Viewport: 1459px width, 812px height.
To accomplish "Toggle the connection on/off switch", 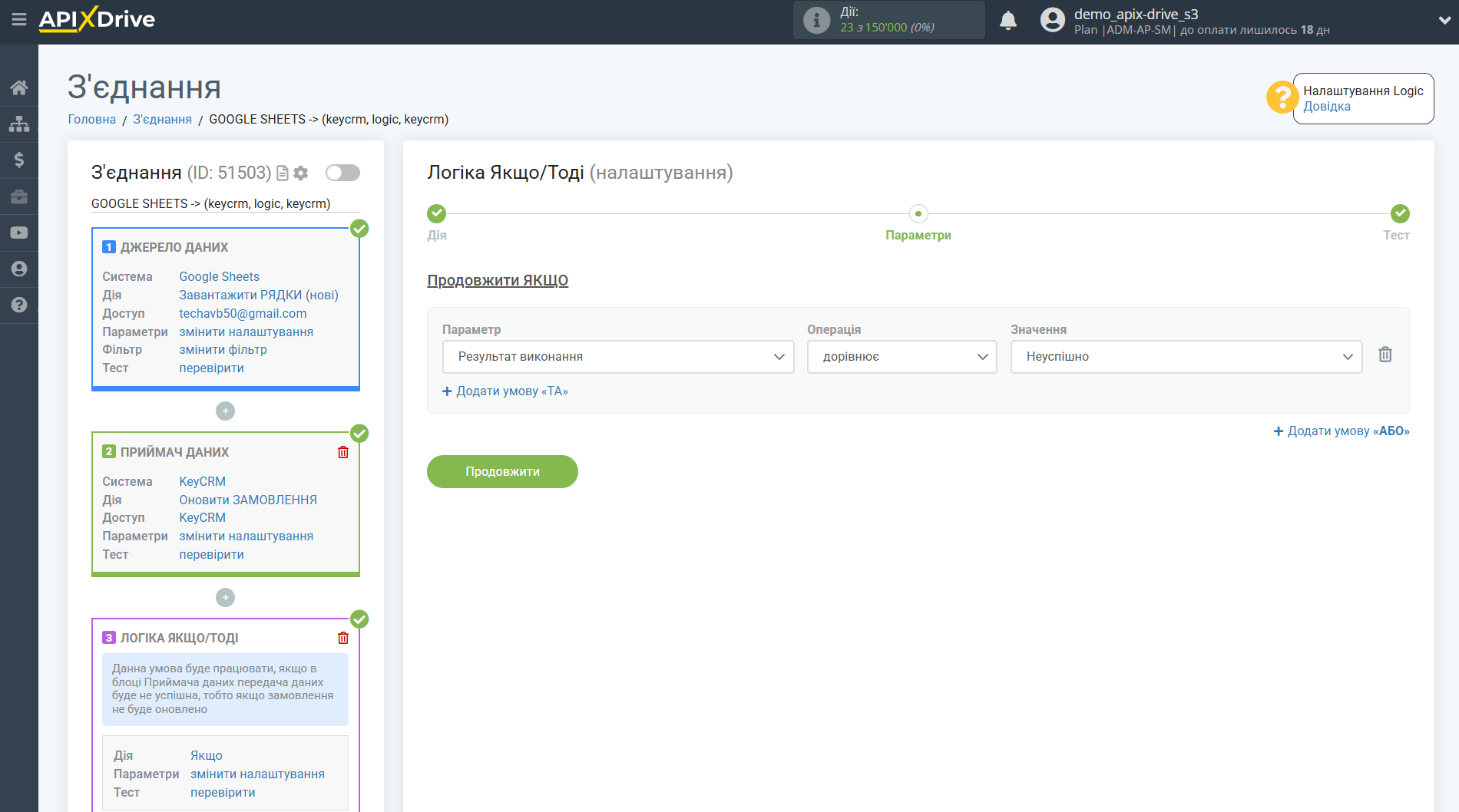I will (x=342, y=173).
